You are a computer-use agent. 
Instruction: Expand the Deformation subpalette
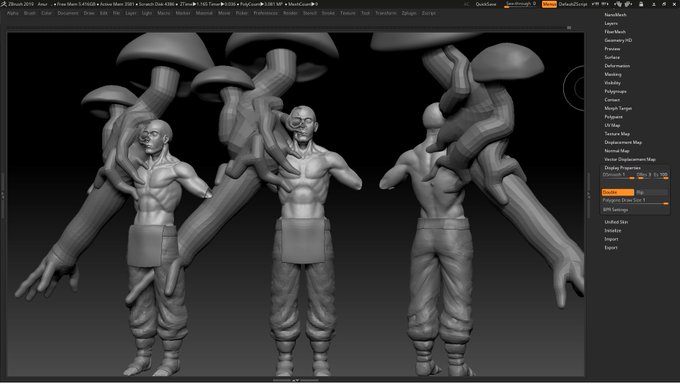617,66
